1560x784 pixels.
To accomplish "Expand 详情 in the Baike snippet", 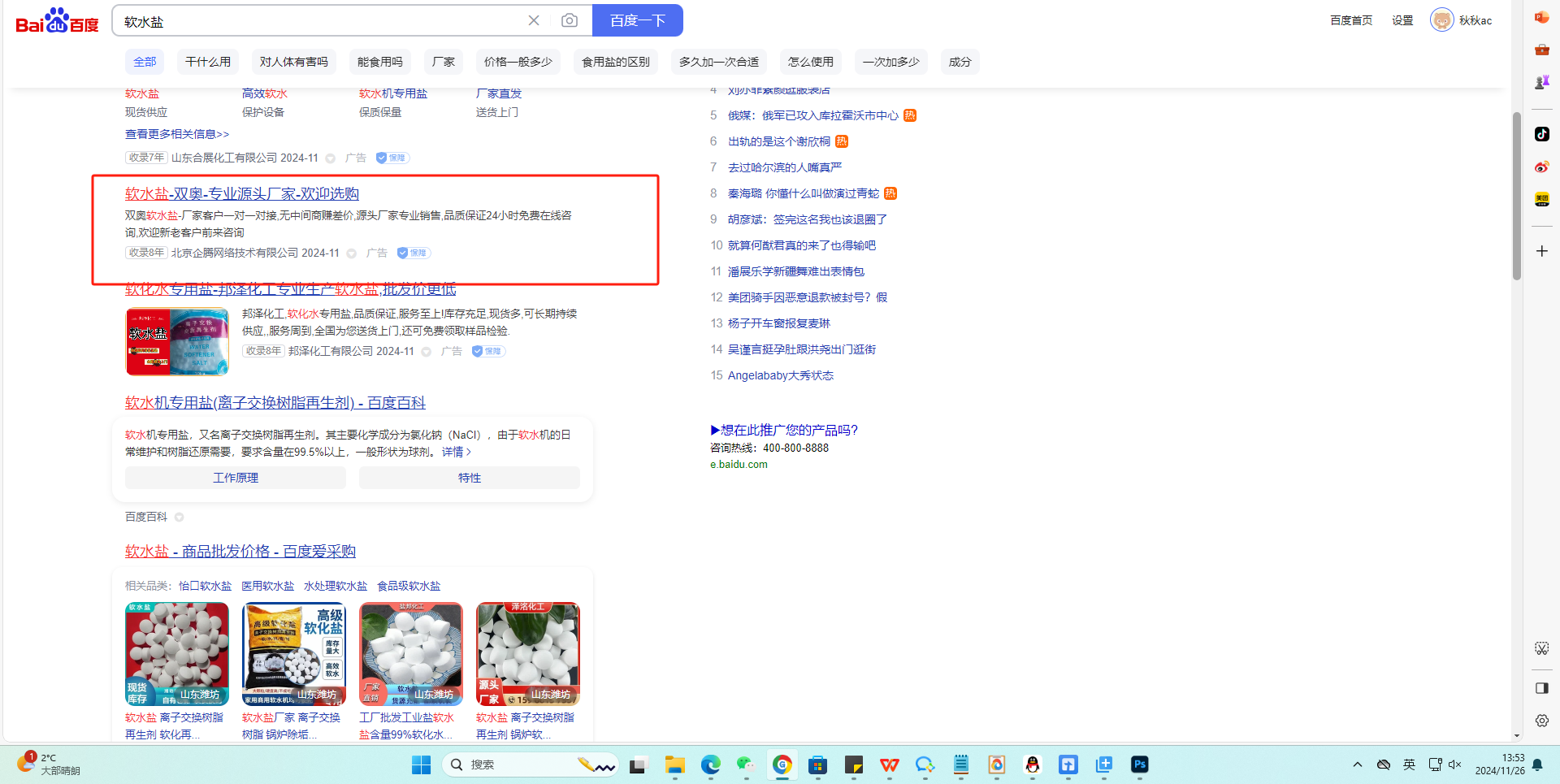I will pos(457,452).
